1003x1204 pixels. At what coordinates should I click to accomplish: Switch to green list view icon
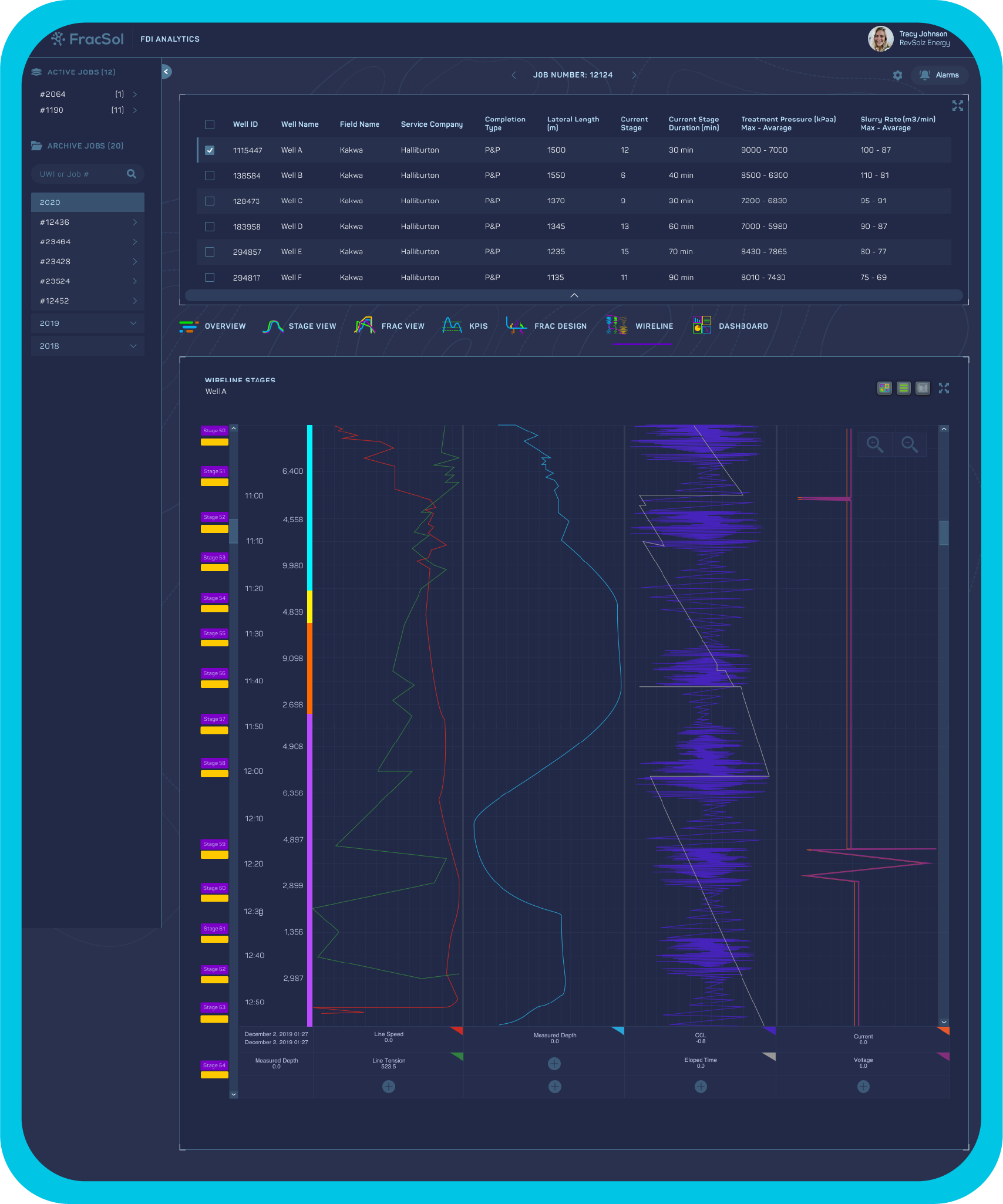(x=903, y=388)
